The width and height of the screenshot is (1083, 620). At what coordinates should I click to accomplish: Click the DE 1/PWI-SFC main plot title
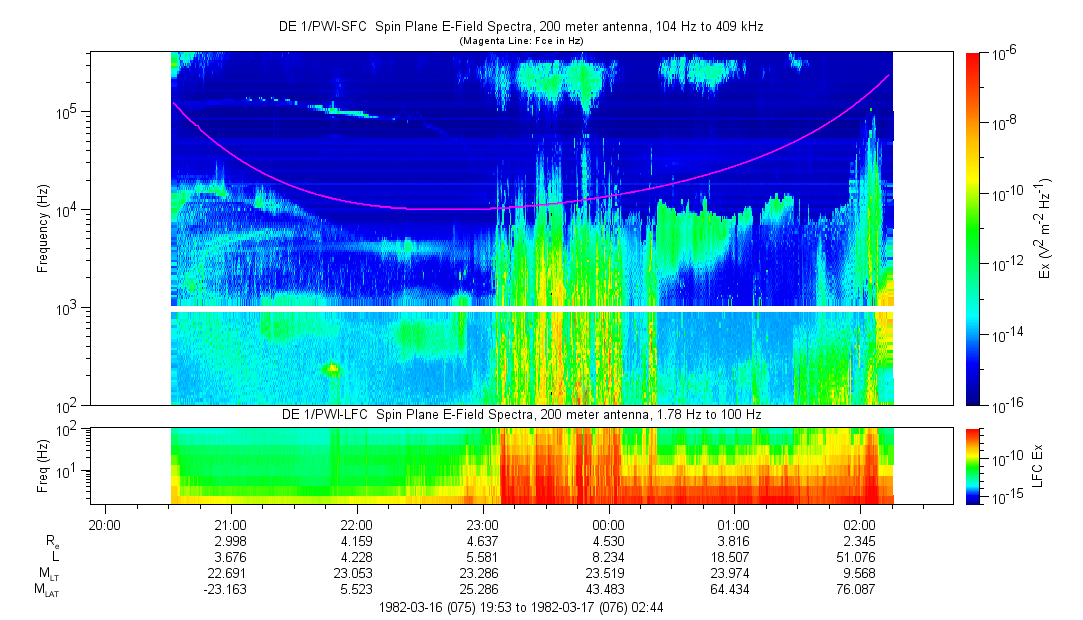(x=520, y=27)
